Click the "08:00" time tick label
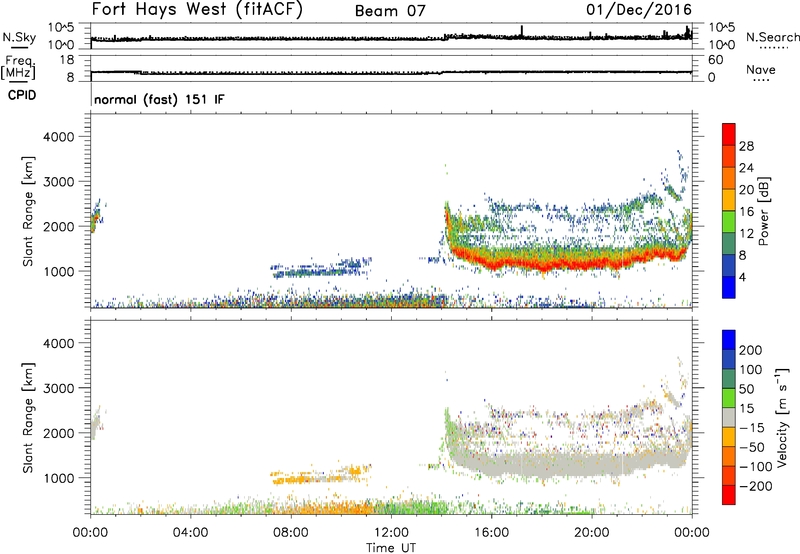800x554 pixels. click(290, 533)
